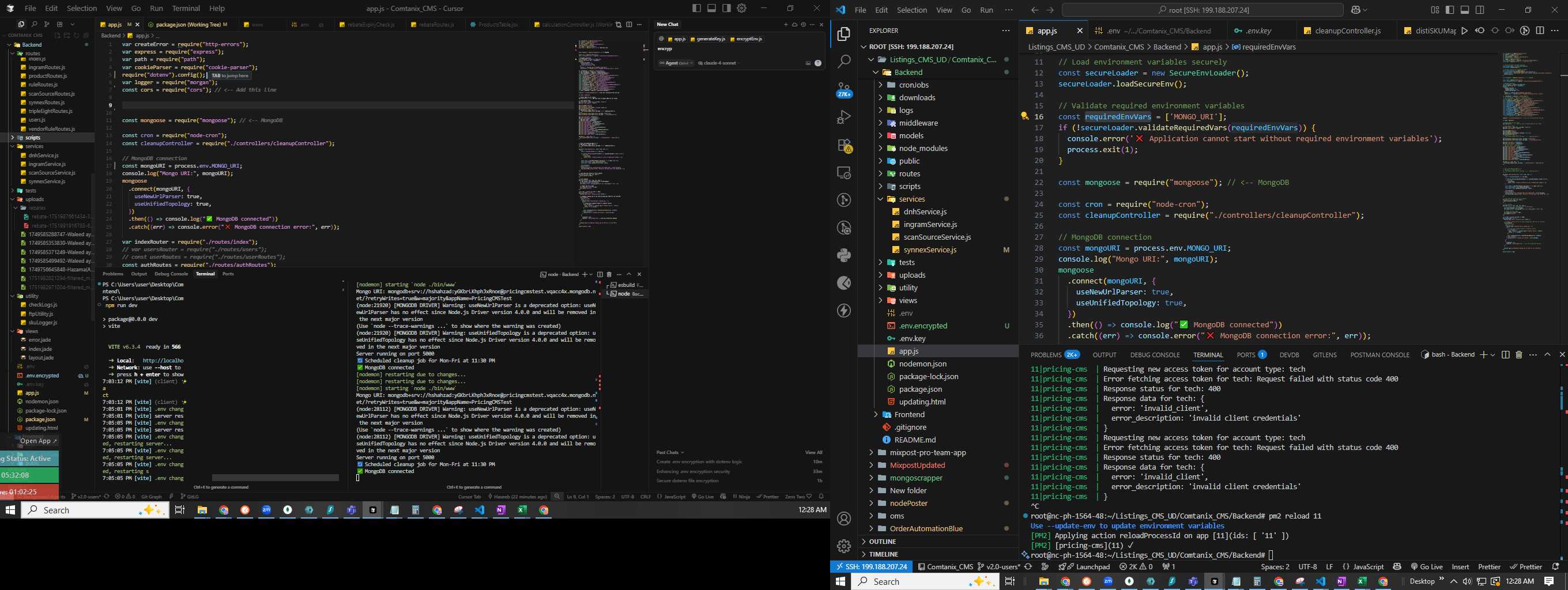This screenshot has height=590, width=1568.
Task: Click View All past chats in Cursor
Action: pyautogui.click(x=813, y=452)
